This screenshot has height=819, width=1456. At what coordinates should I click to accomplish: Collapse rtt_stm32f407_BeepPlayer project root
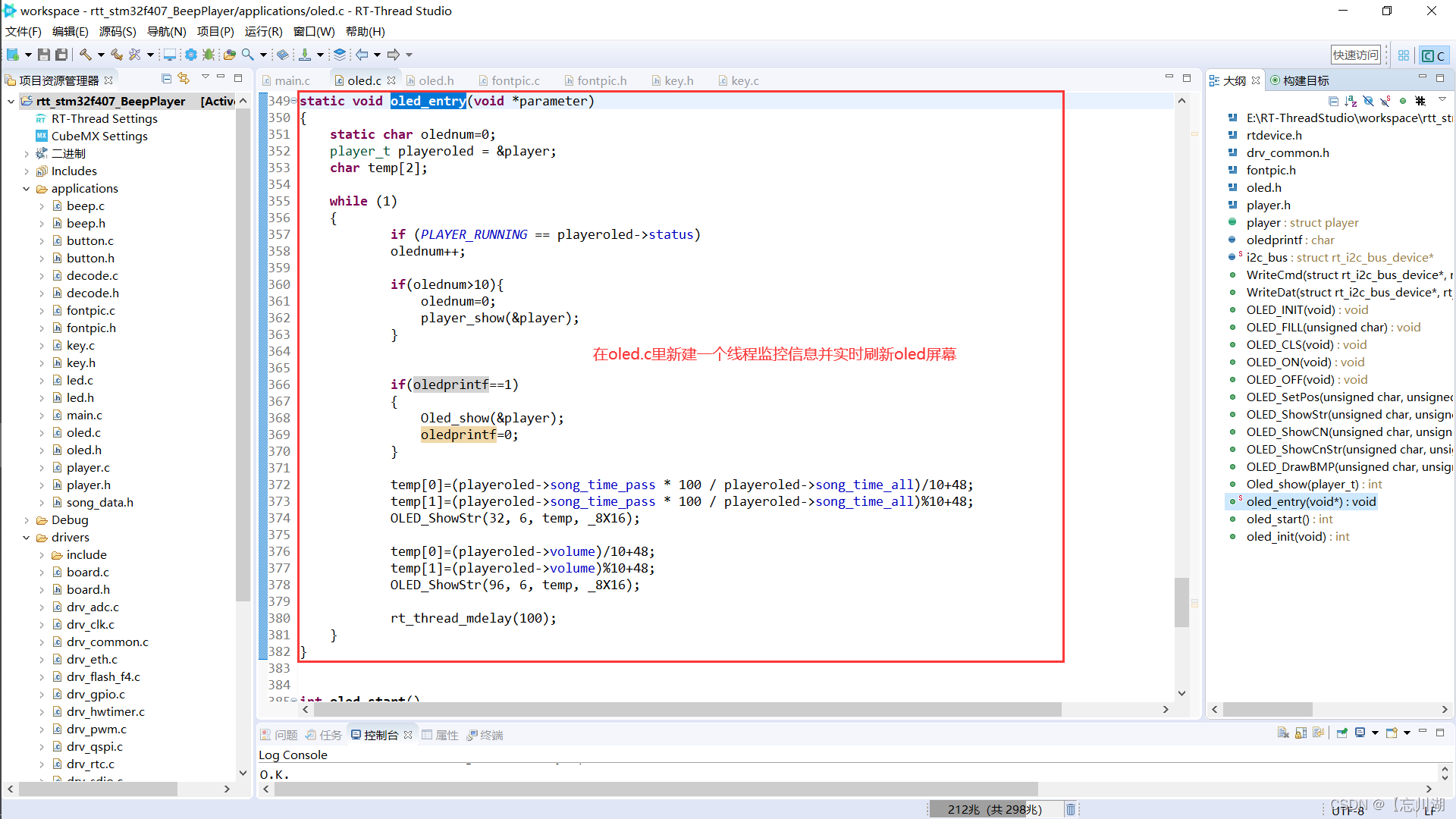click(11, 102)
